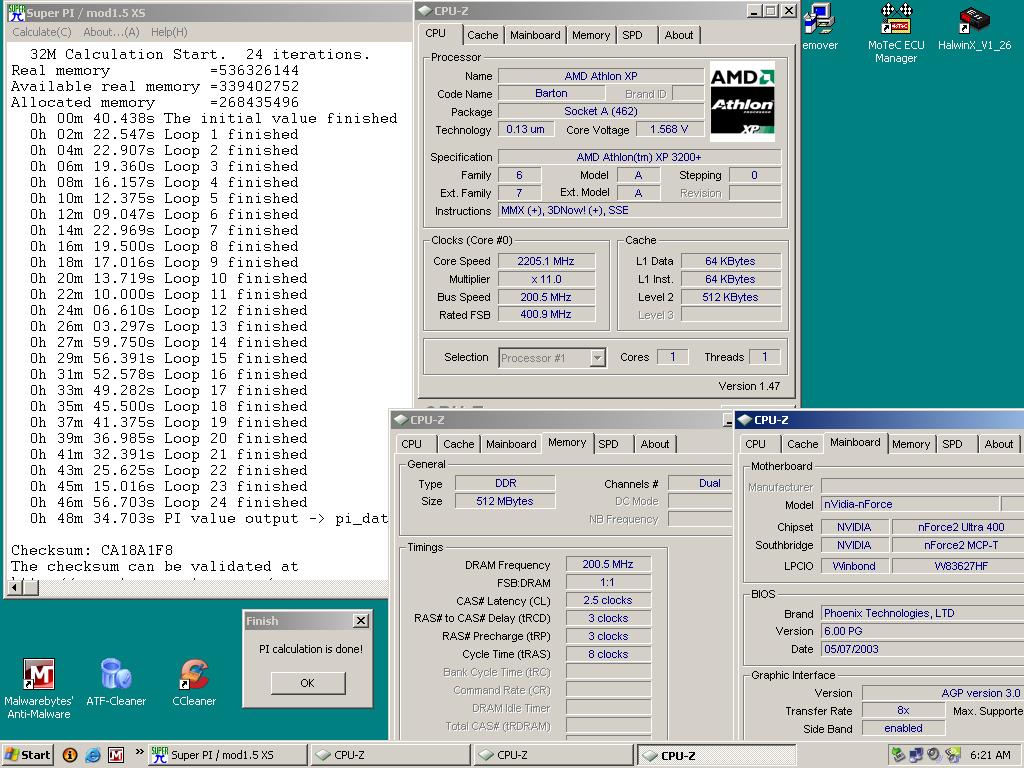Image resolution: width=1024 pixels, height=768 pixels.
Task: Open Malwarebytes' Anti-Malware desktop icon
Action: (39, 675)
